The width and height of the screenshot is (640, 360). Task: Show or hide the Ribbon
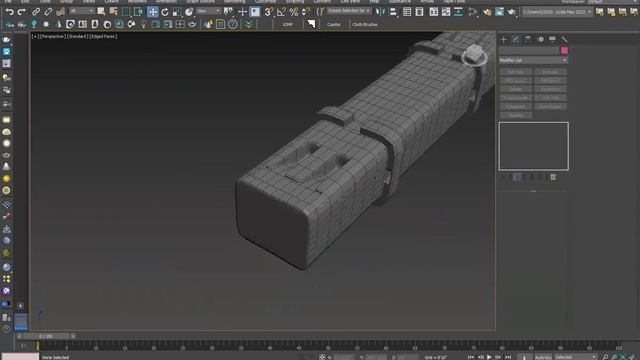[433, 12]
